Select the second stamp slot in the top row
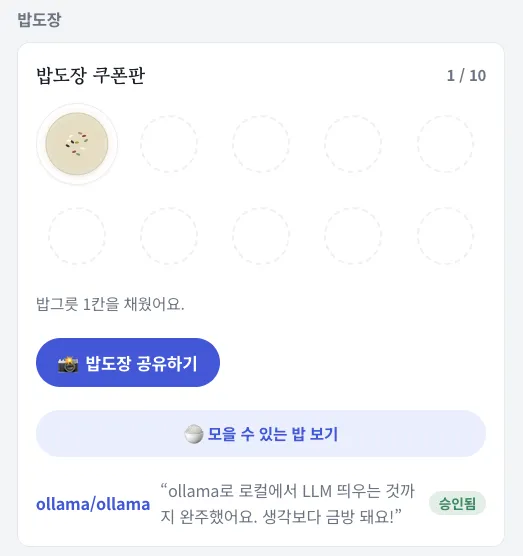The image size is (523, 556). [169, 144]
